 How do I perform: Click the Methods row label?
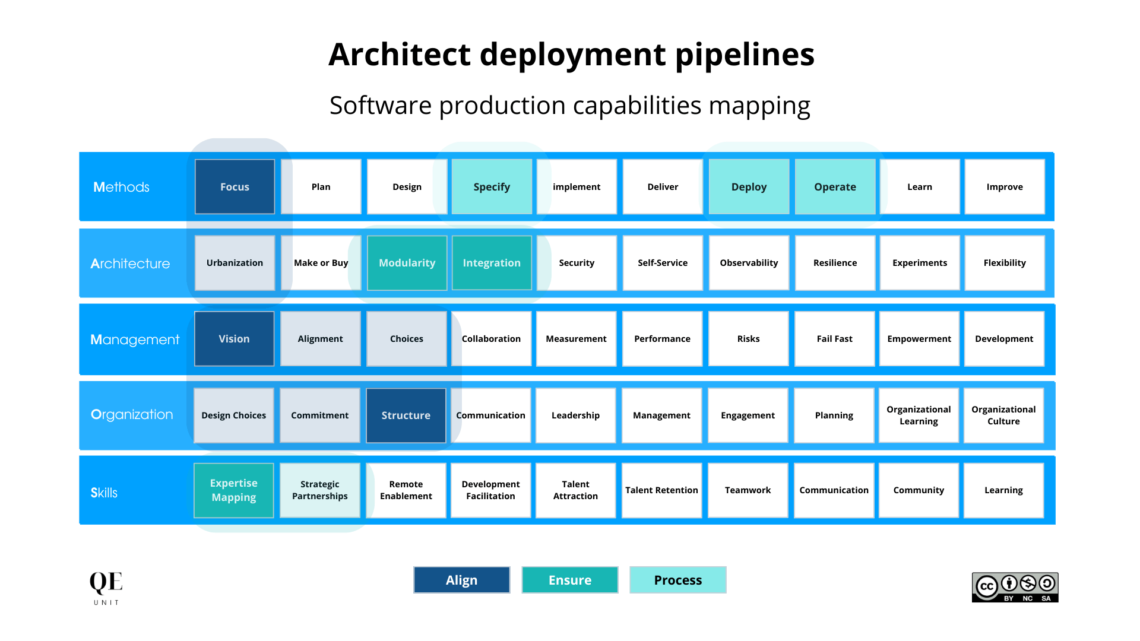pyautogui.click(x=131, y=186)
